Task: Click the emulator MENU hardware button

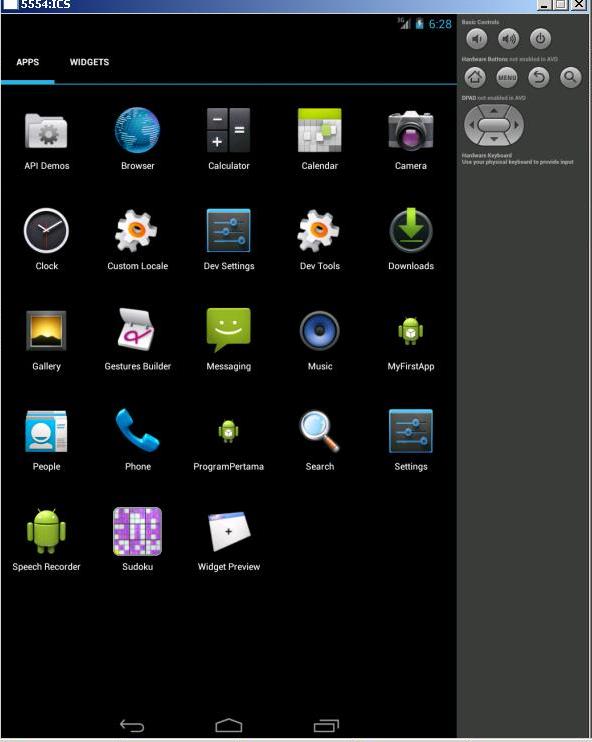Action: [507, 77]
